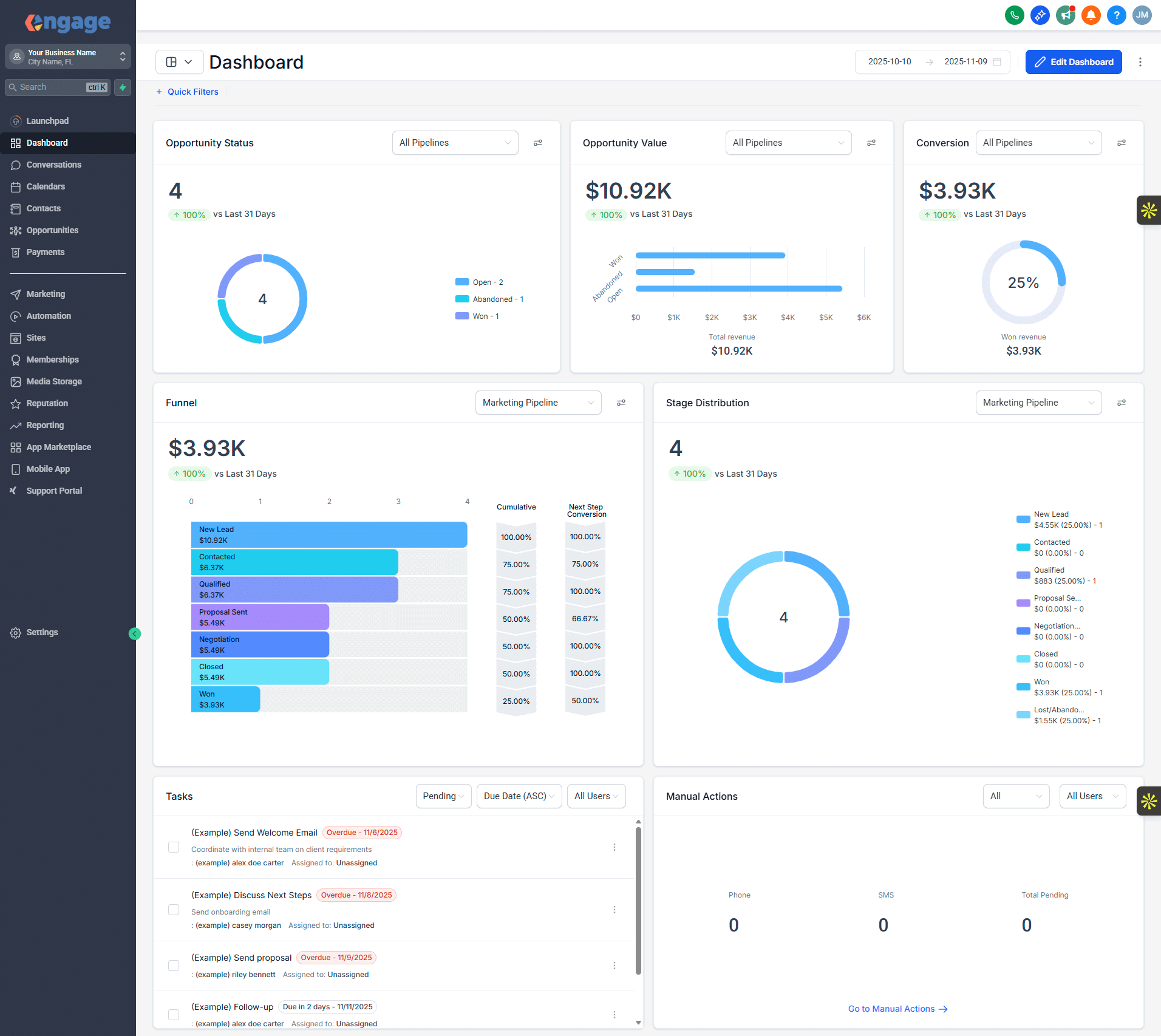Collapse the sidebar using green arrow
Screen dimensions: 1161x1036
[135, 633]
